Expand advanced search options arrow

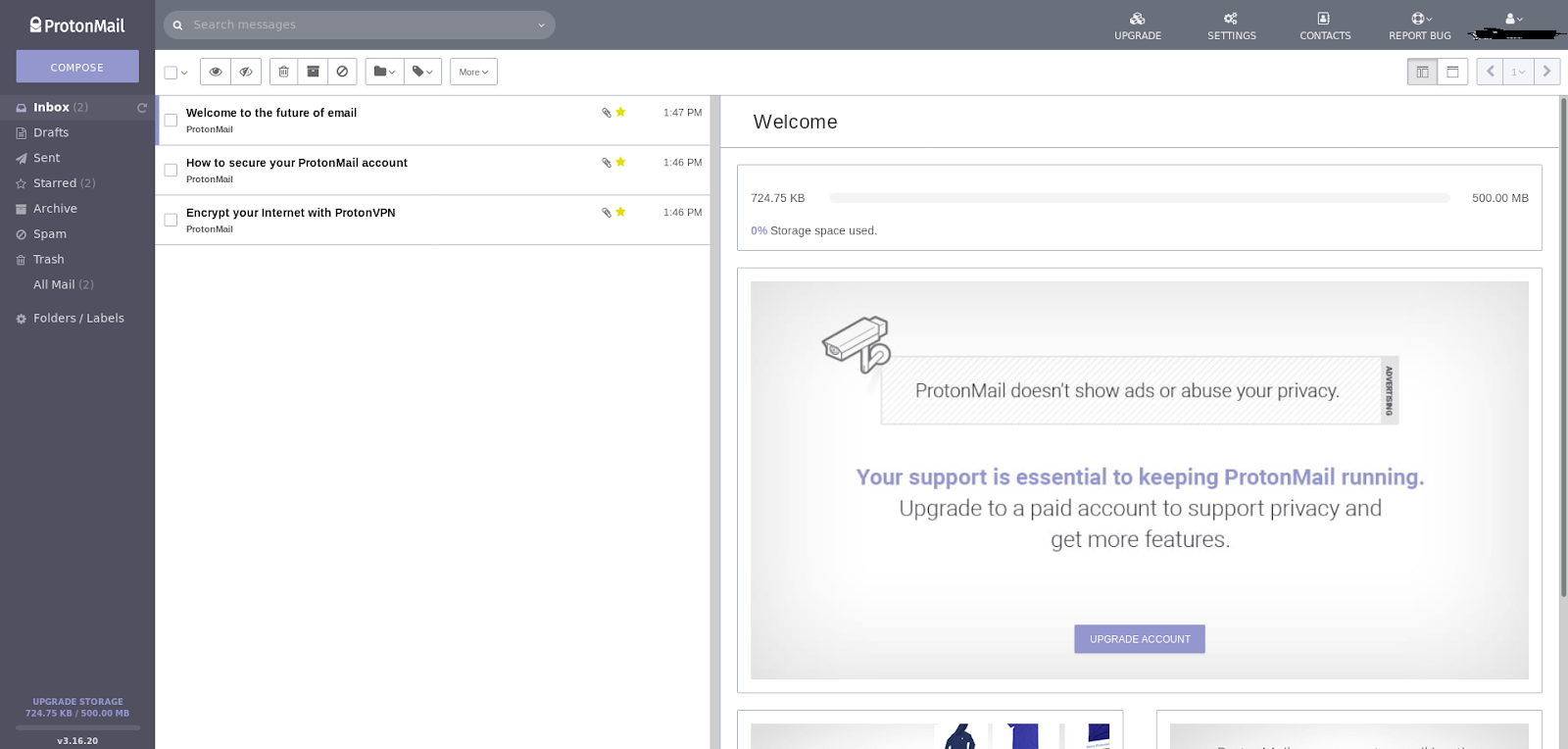pyautogui.click(x=541, y=25)
